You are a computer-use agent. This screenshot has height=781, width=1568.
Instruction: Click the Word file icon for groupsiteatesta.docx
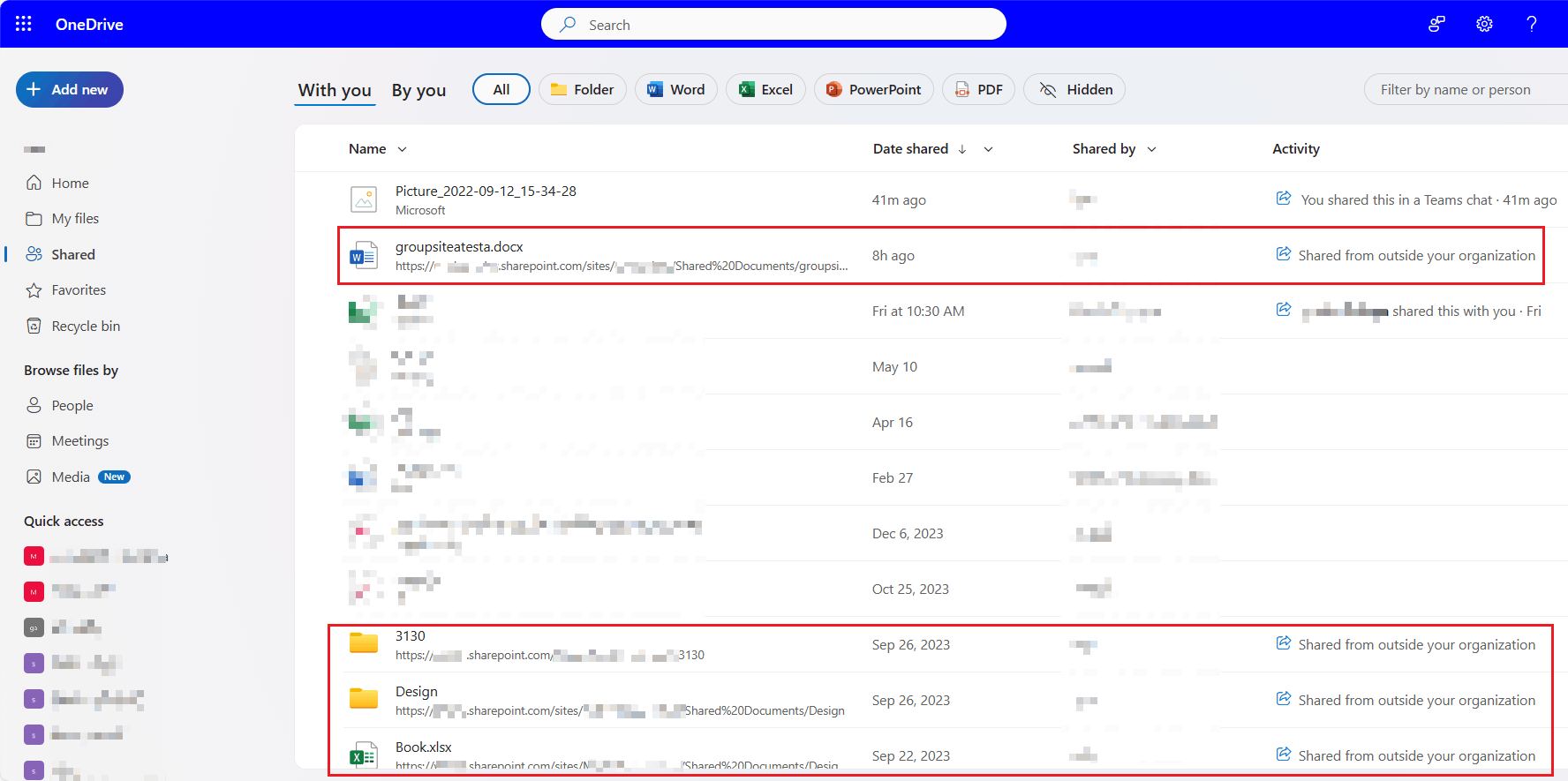point(364,256)
